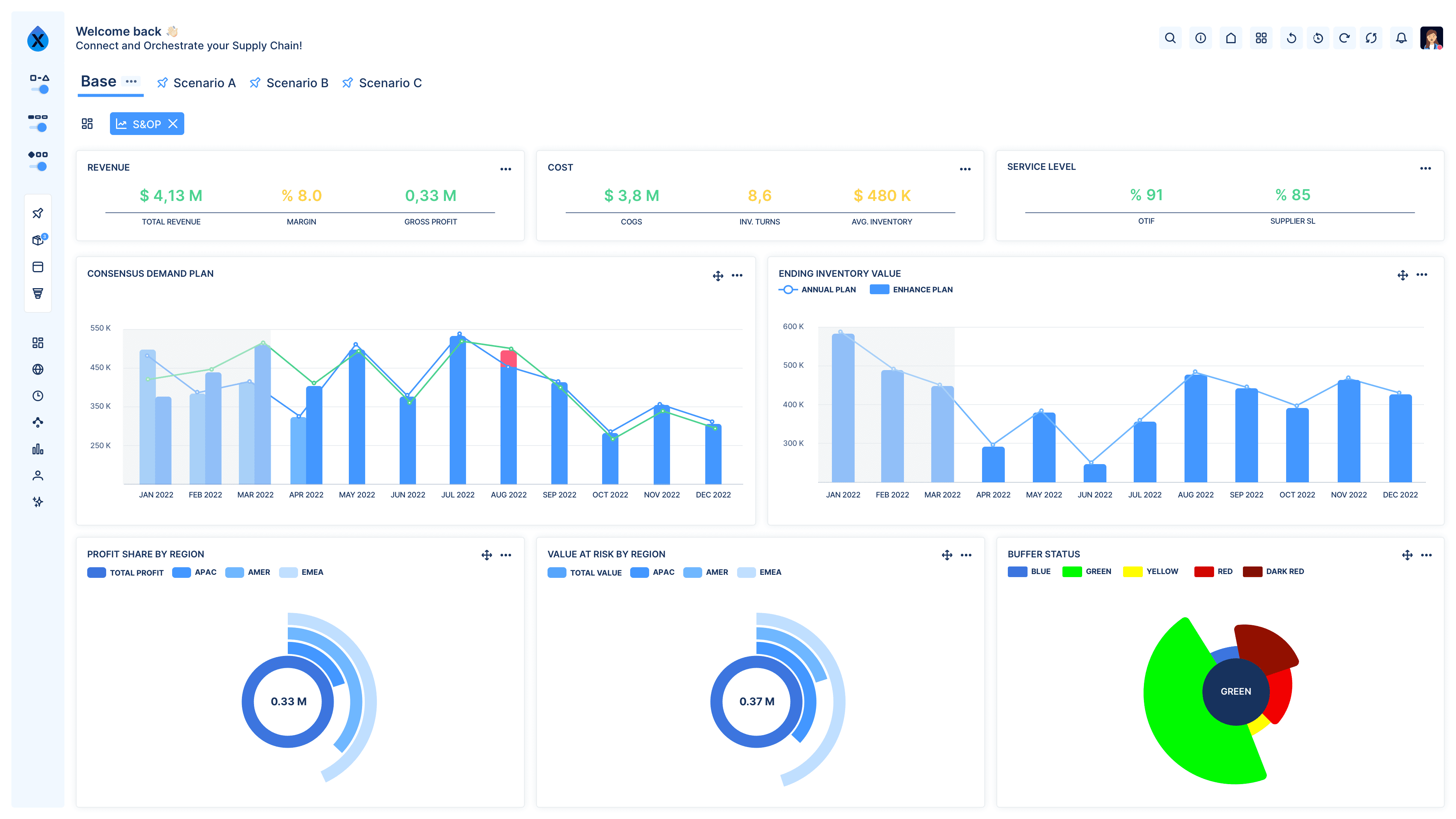
Task: Open Service Level card more options
Action: click(x=1425, y=168)
